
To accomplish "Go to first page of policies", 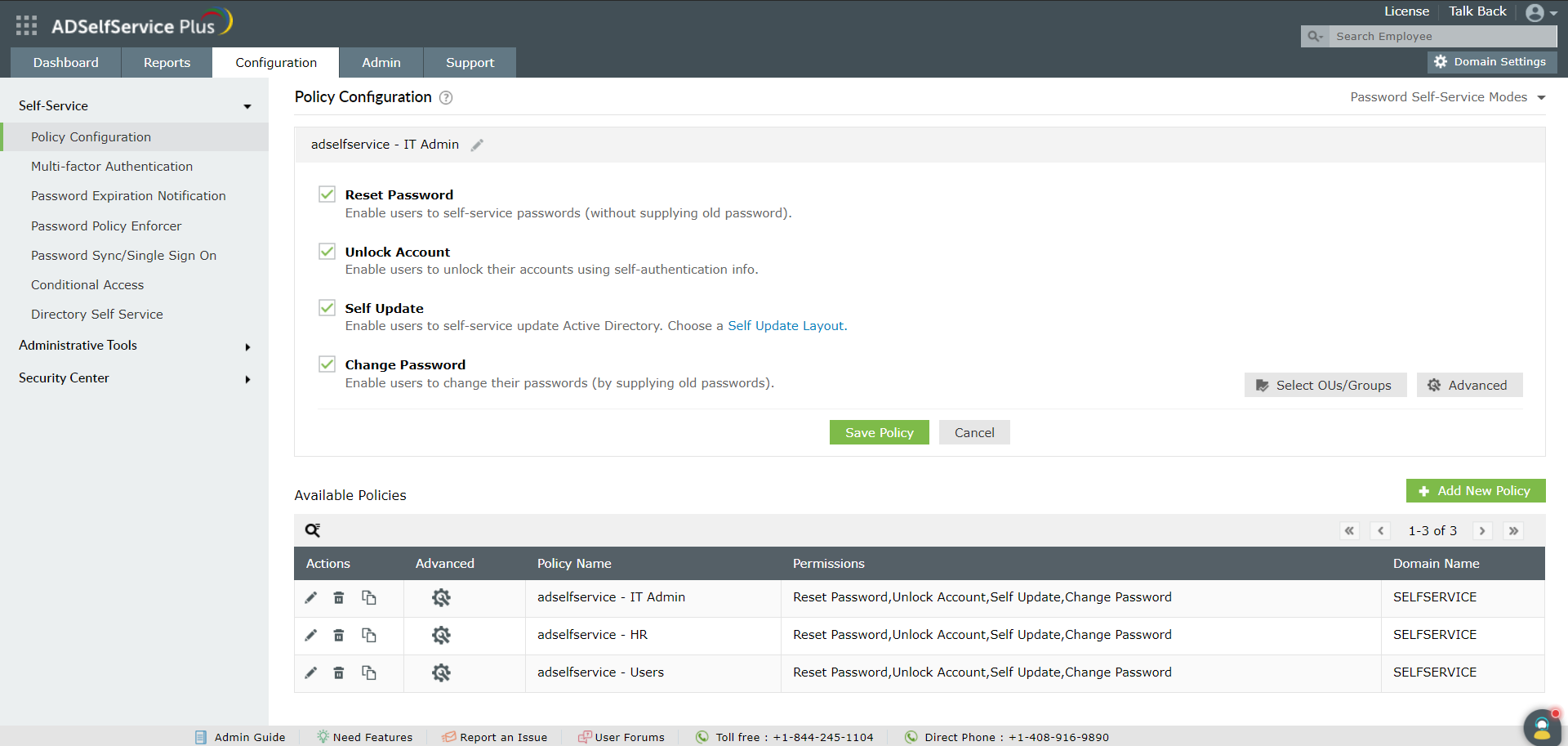I will coord(1350,531).
